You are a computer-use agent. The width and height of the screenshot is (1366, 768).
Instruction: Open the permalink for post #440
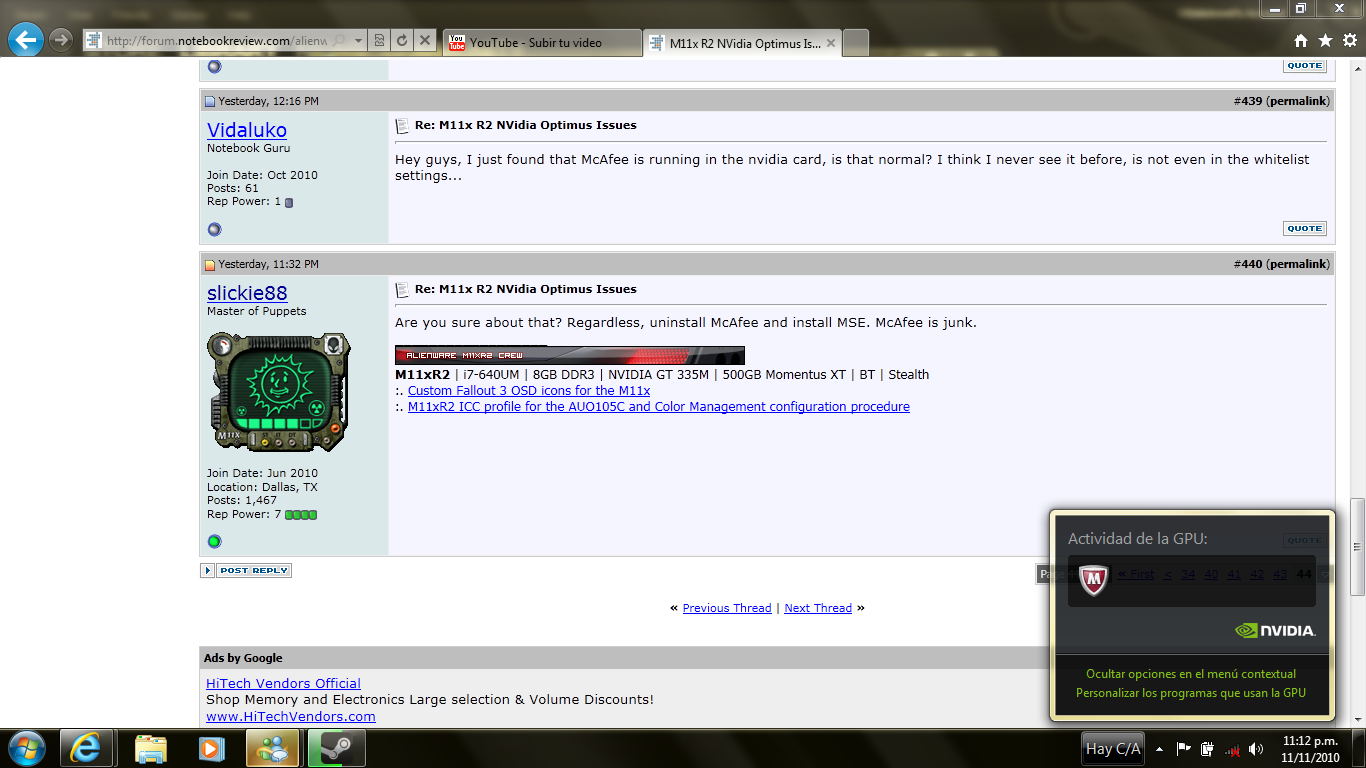[x=1298, y=264]
